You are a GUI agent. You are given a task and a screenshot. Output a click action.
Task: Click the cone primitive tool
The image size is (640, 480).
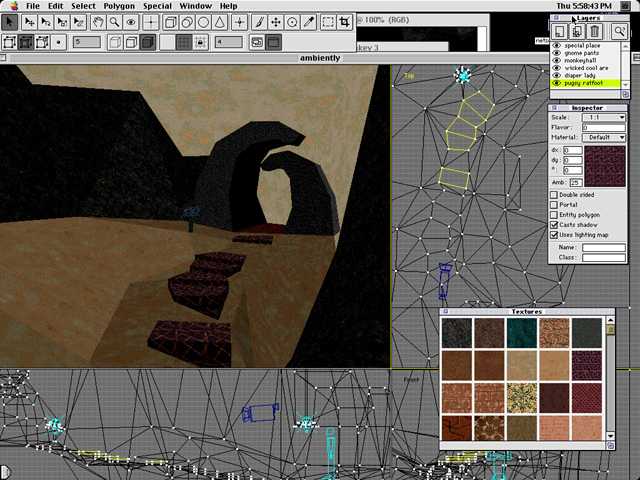click(x=222, y=21)
